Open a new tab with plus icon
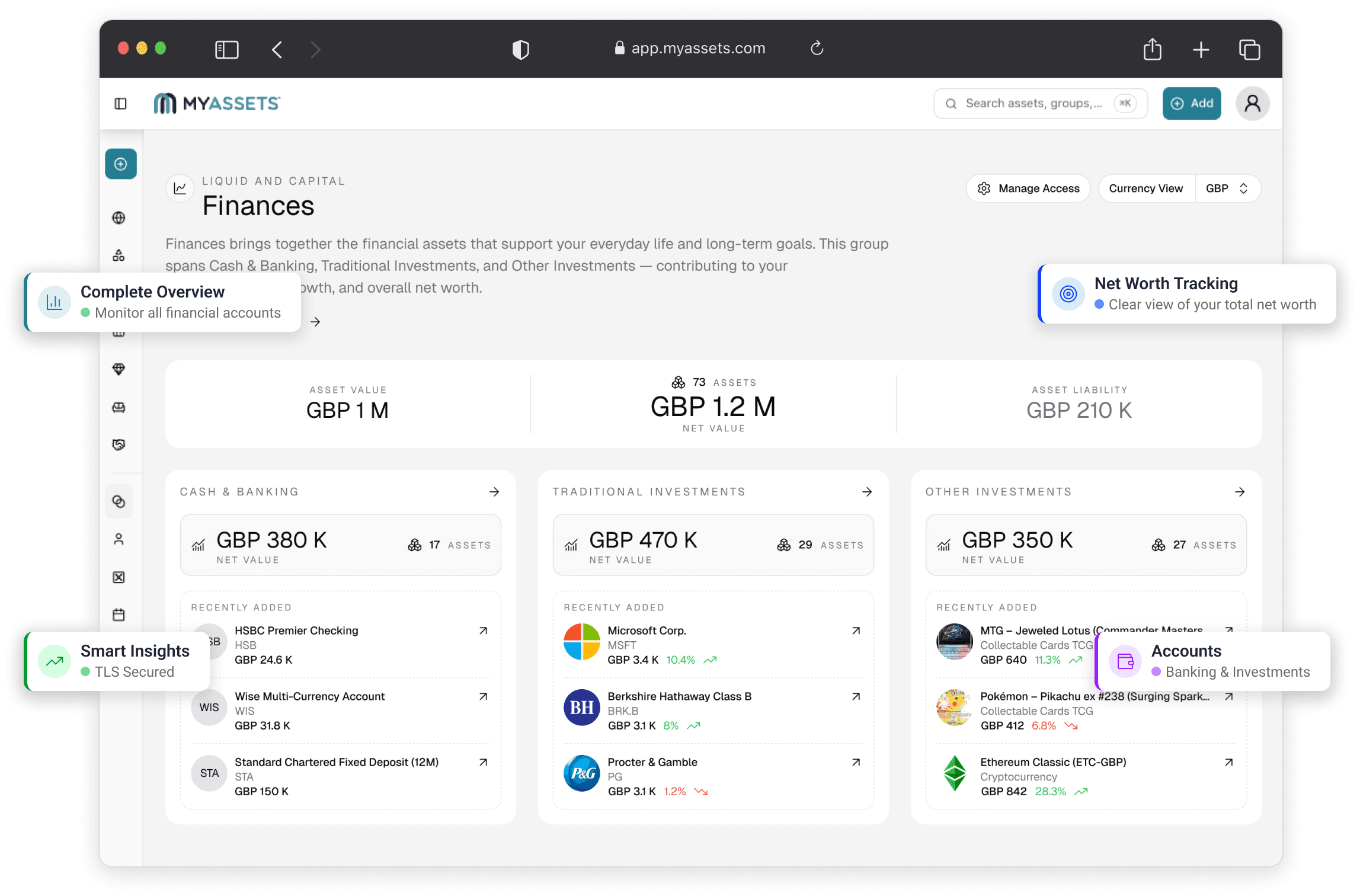The image size is (1360, 896). click(x=1201, y=50)
